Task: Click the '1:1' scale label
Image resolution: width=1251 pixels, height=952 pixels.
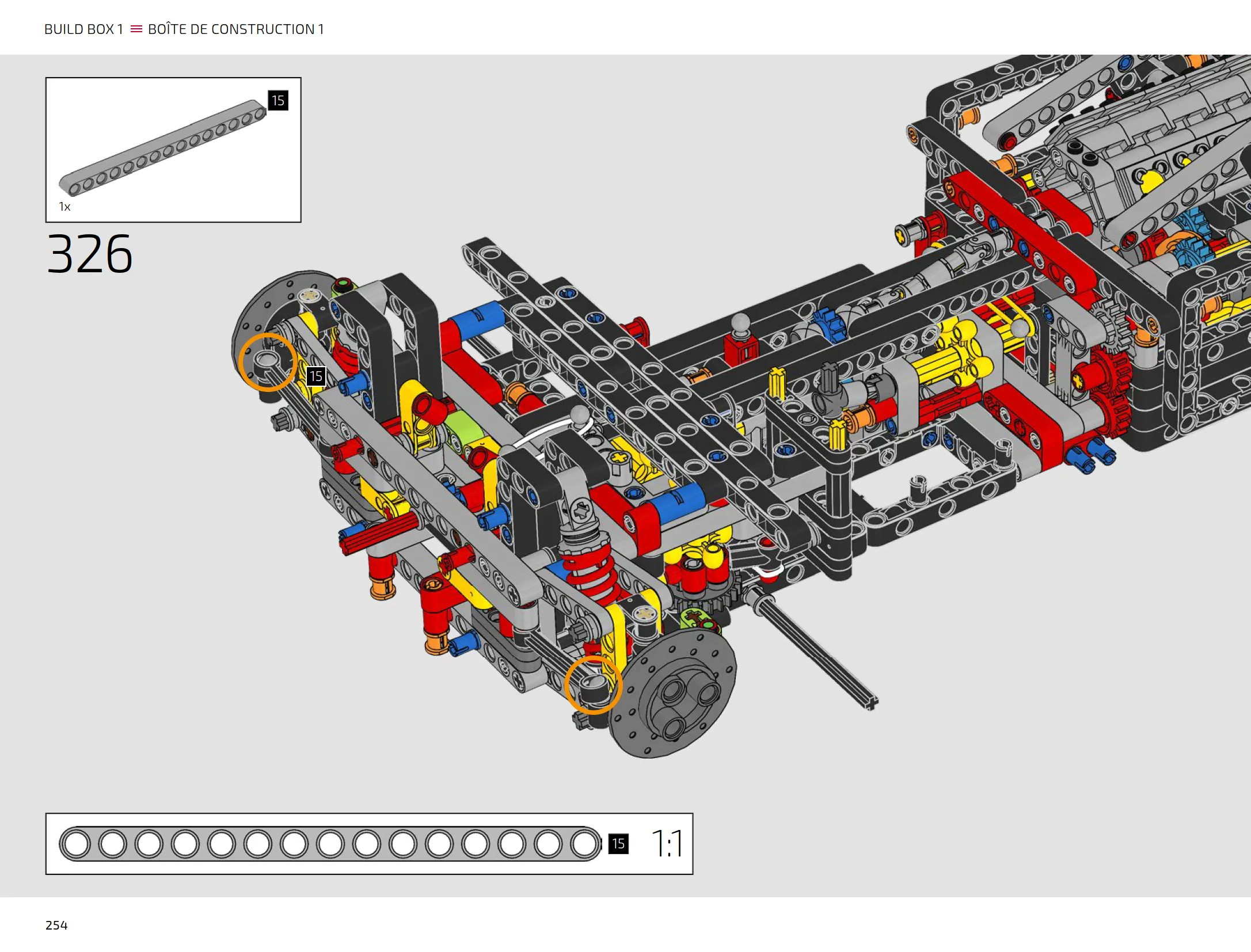Action: [667, 844]
